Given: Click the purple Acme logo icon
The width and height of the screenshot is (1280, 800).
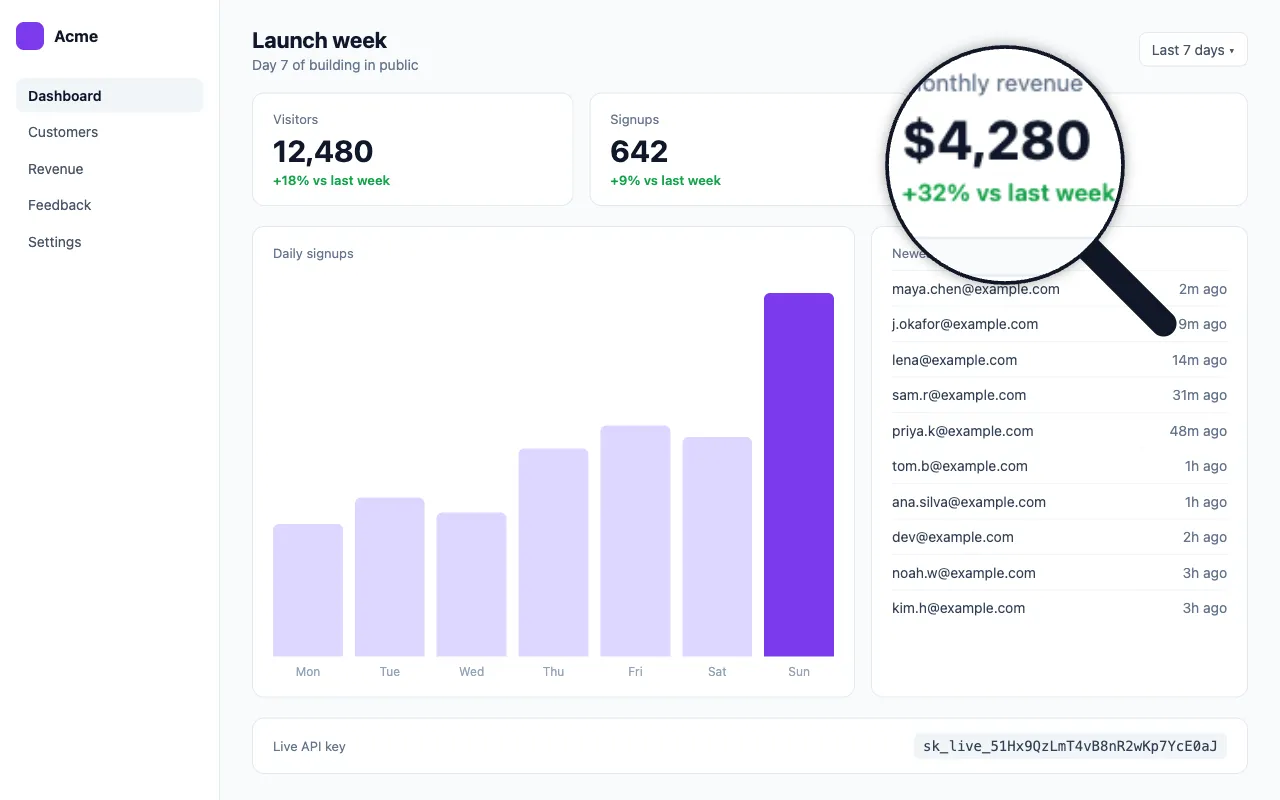Looking at the screenshot, I should tap(30, 36).
